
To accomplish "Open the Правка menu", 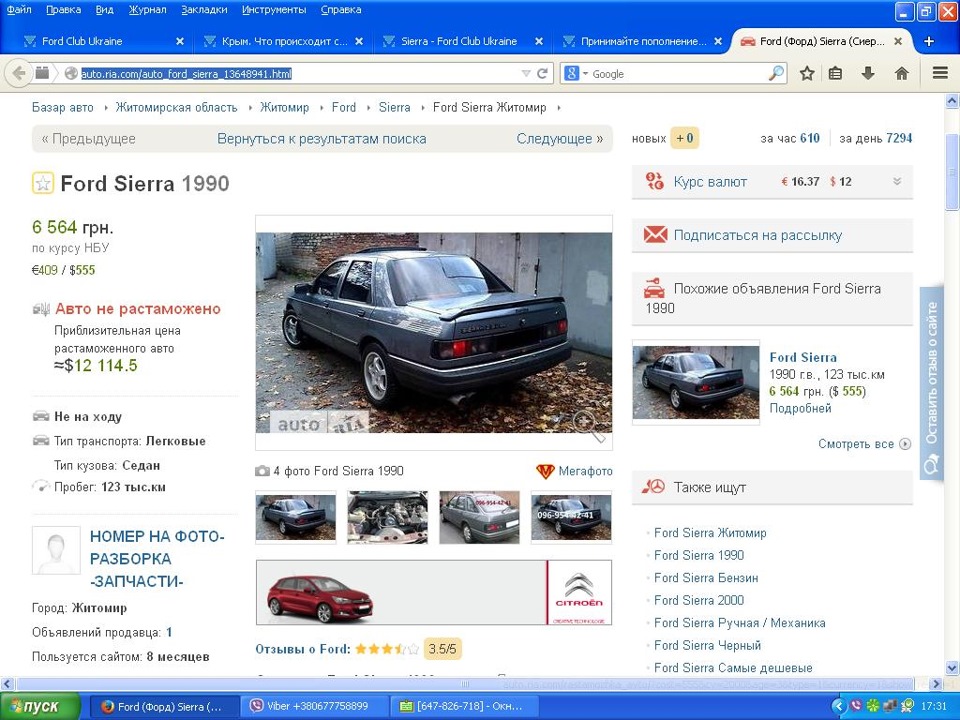I will click(63, 10).
